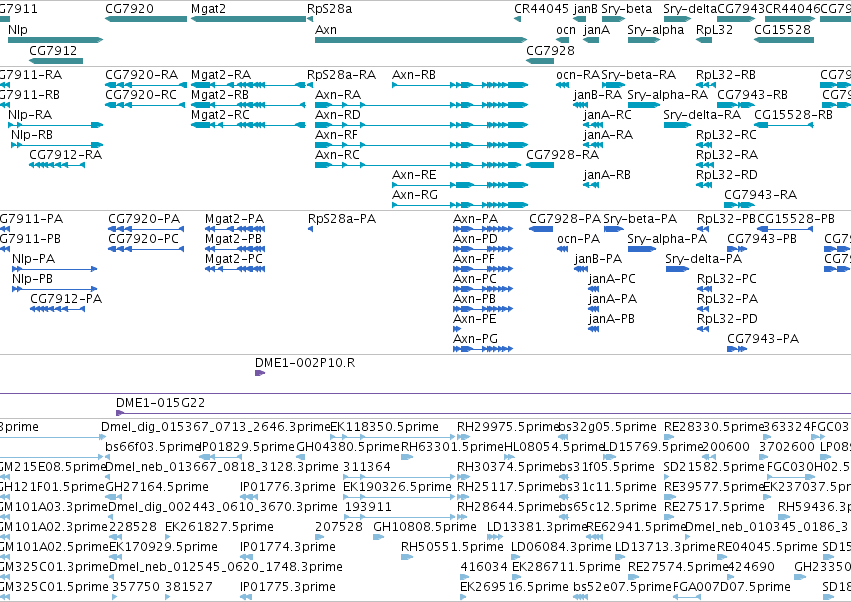
Task: Select transcript CG7928-RA
Action: [x=562, y=155]
